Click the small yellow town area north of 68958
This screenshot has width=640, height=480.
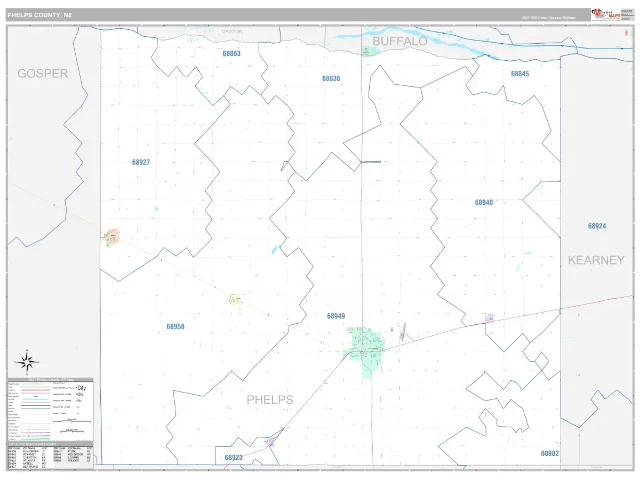[x=235, y=300]
